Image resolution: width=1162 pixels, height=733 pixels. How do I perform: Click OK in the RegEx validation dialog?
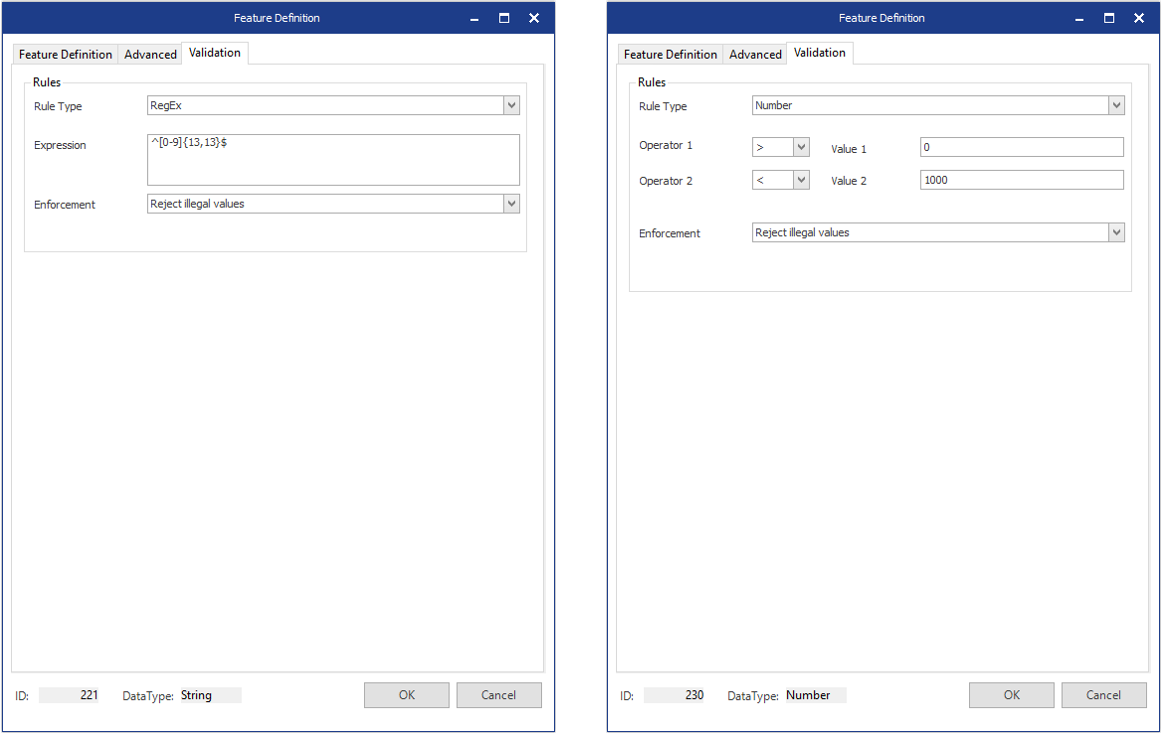click(406, 695)
